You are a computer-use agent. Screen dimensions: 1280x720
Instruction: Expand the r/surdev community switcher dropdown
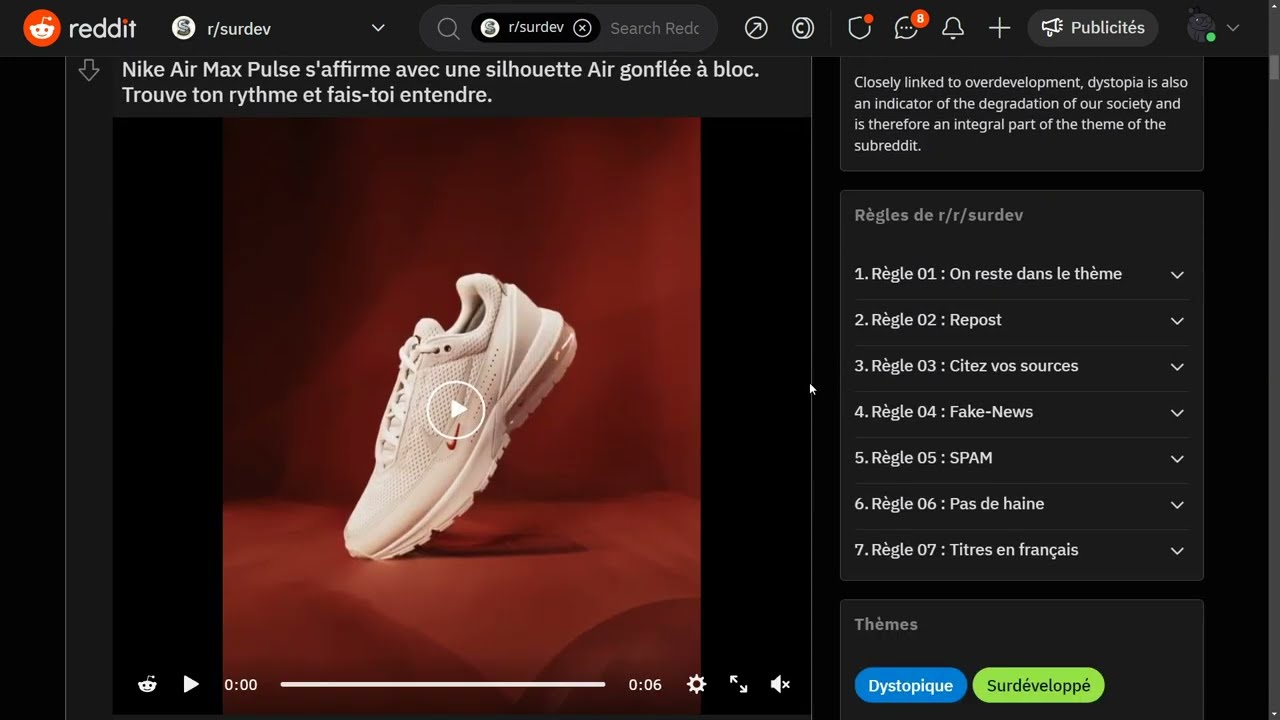[378, 28]
